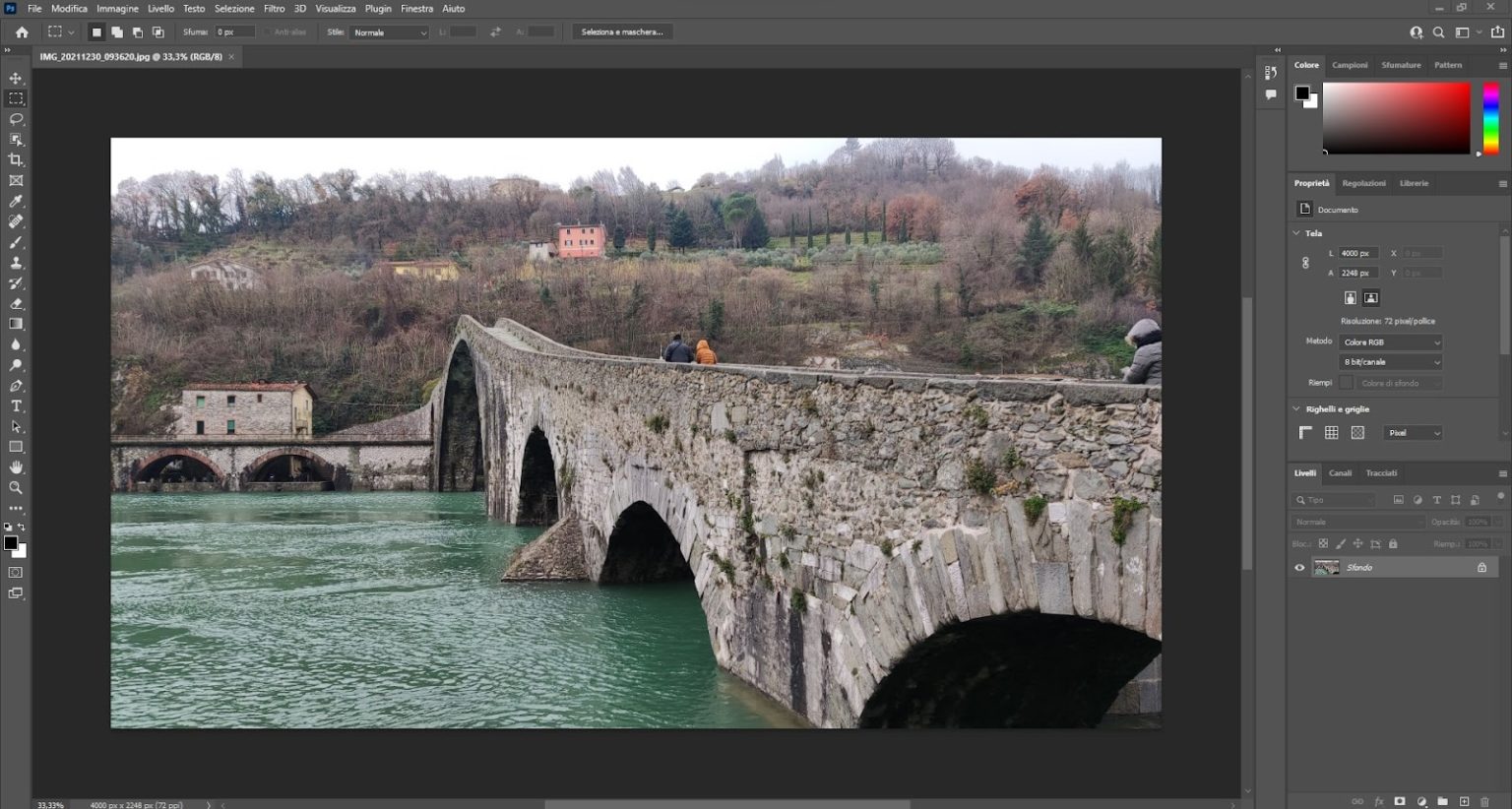The image size is (1512, 809).
Task: Select the Horizontal Type tool
Action: (x=16, y=405)
